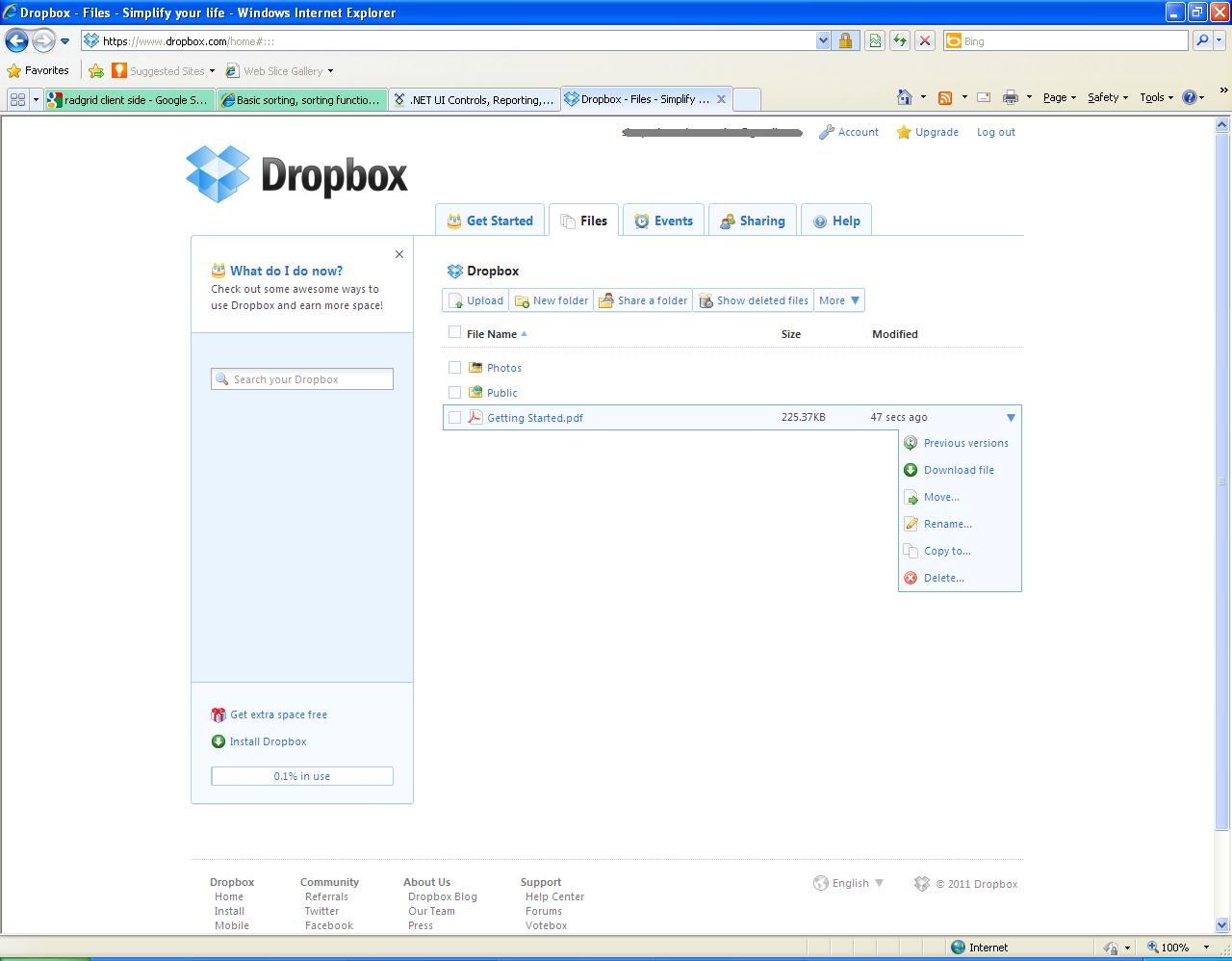Open the address bar history dropdown

point(823,40)
